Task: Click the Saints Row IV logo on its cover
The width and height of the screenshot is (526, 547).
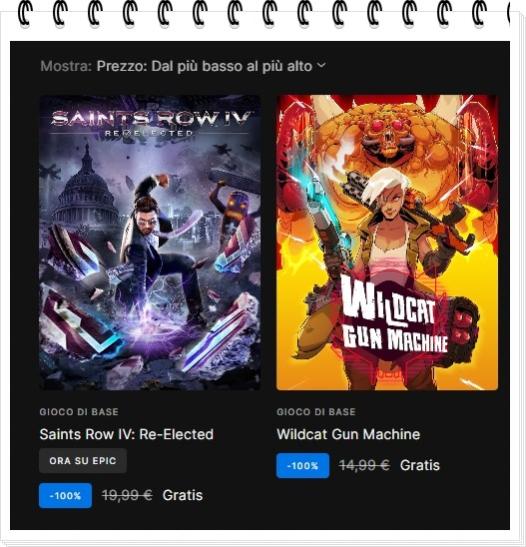Action: click(x=150, y=123)
